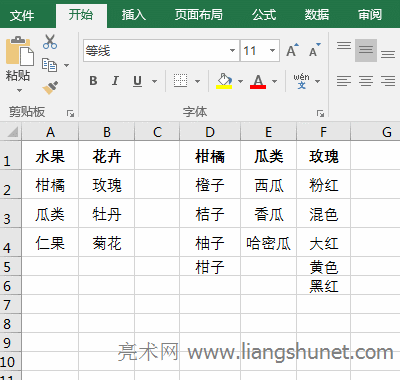Select row 1 header
The image size is (400, 380).
pos(11,156)
